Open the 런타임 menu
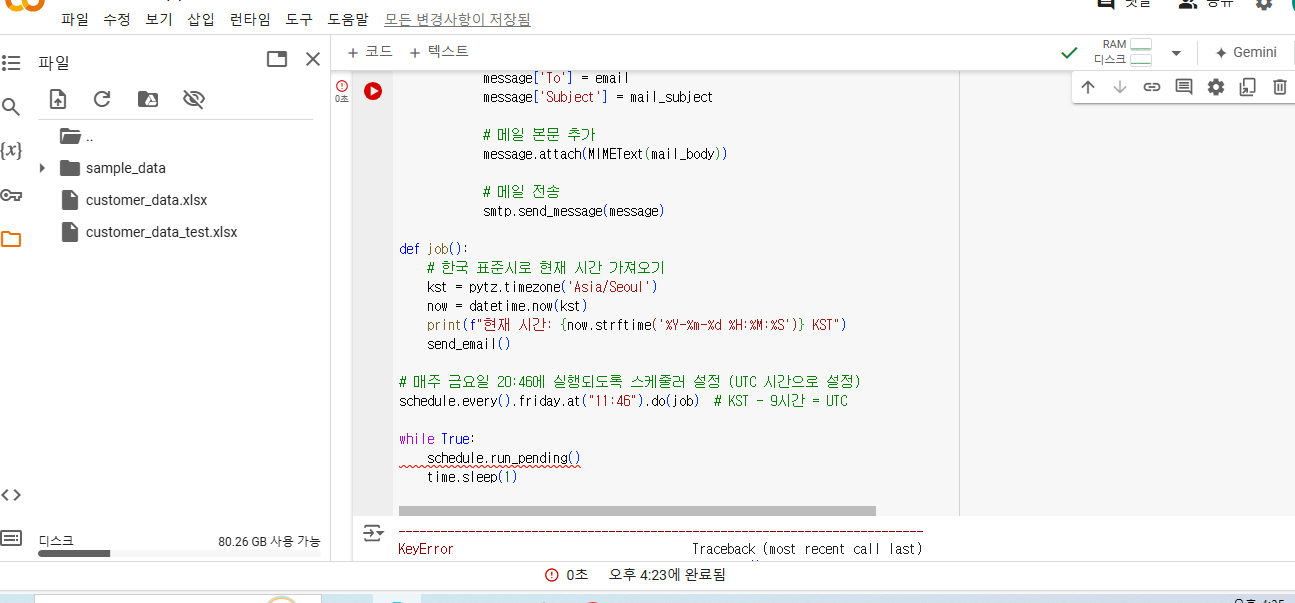This screenshot has height=603, width=1295. click(x=250, y=19)
